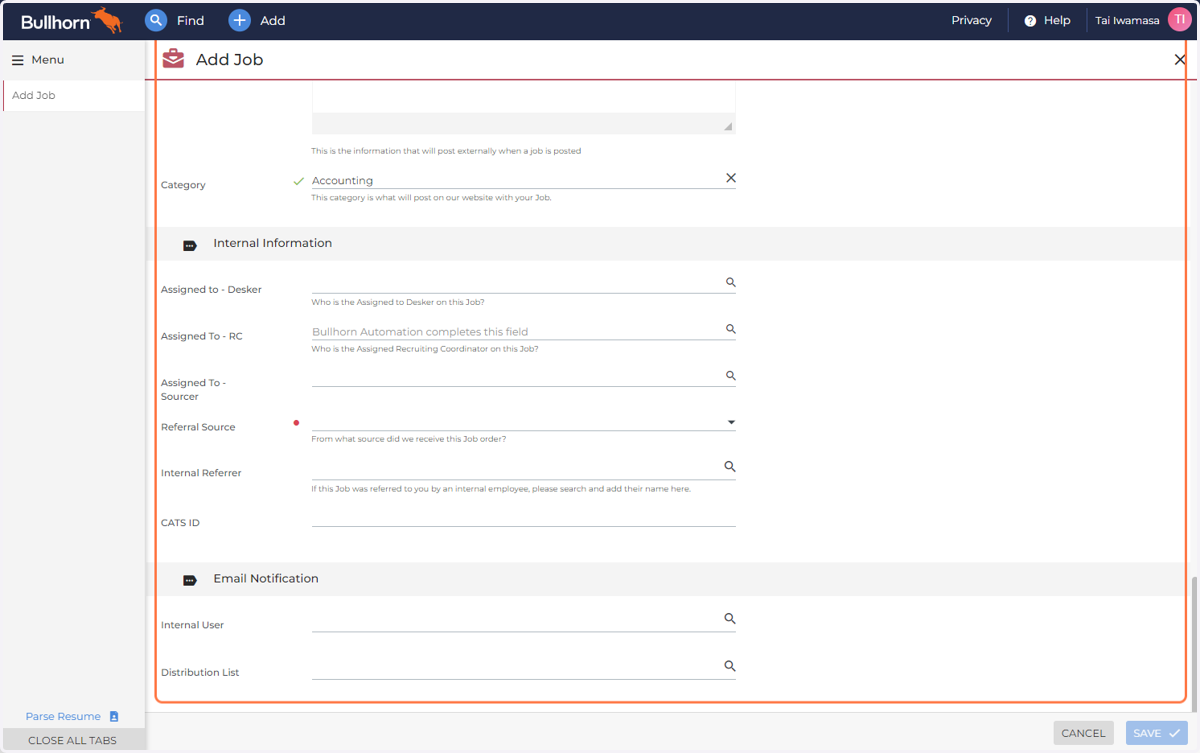Click the Parse Resume link
Screen dimensions: 1200x753
tap(63, 716)
